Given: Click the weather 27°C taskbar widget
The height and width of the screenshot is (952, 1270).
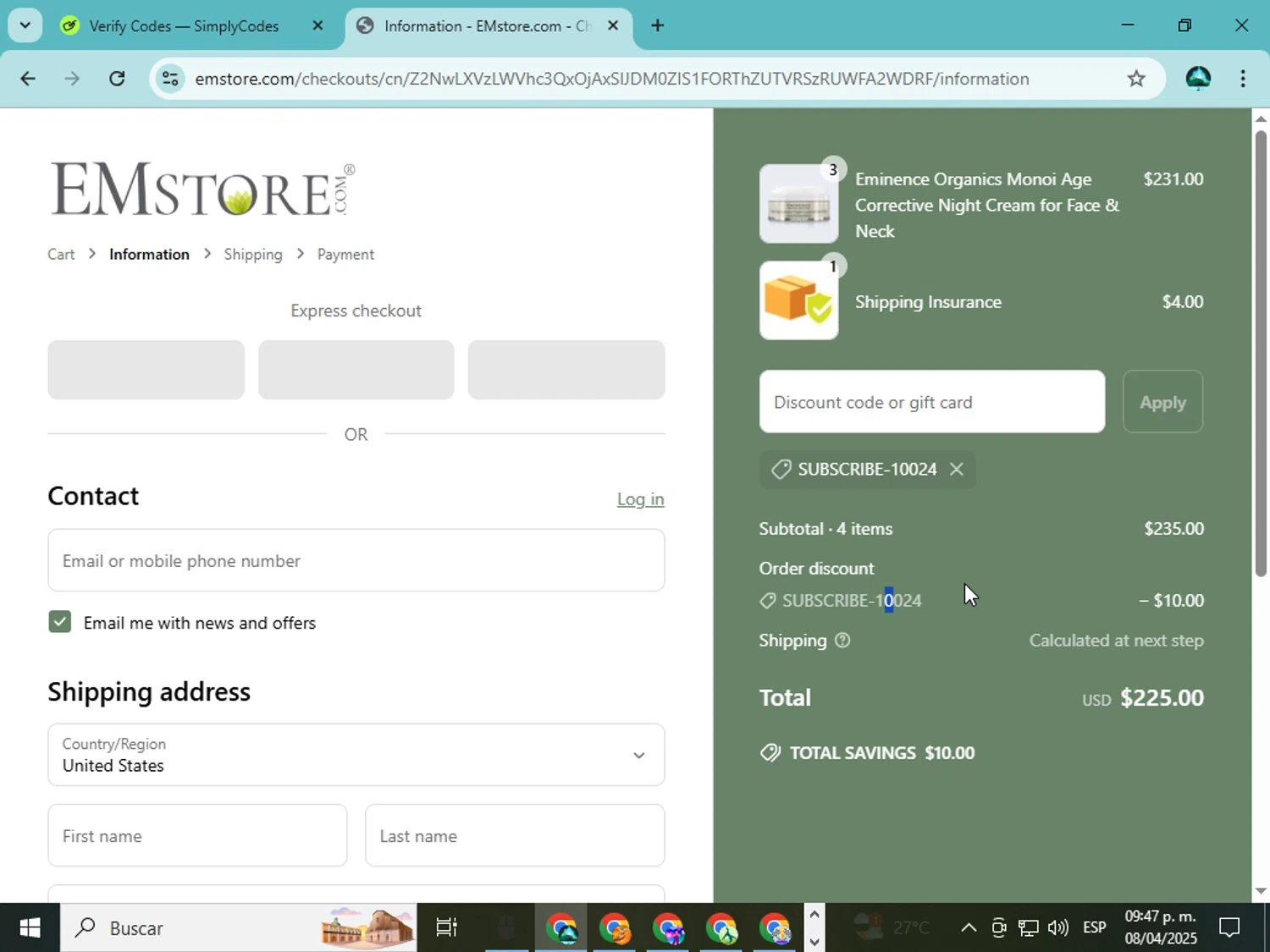Looking at the screenshot, I should coord(891,927).
